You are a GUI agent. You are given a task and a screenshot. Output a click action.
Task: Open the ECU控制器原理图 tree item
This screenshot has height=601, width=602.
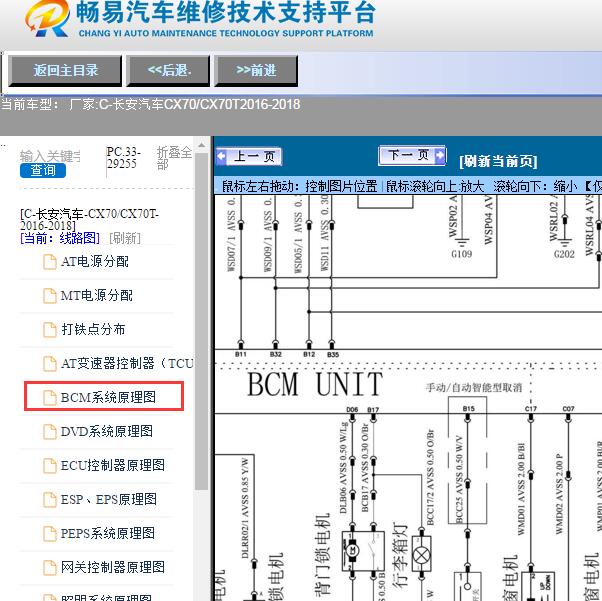(113, 465)
